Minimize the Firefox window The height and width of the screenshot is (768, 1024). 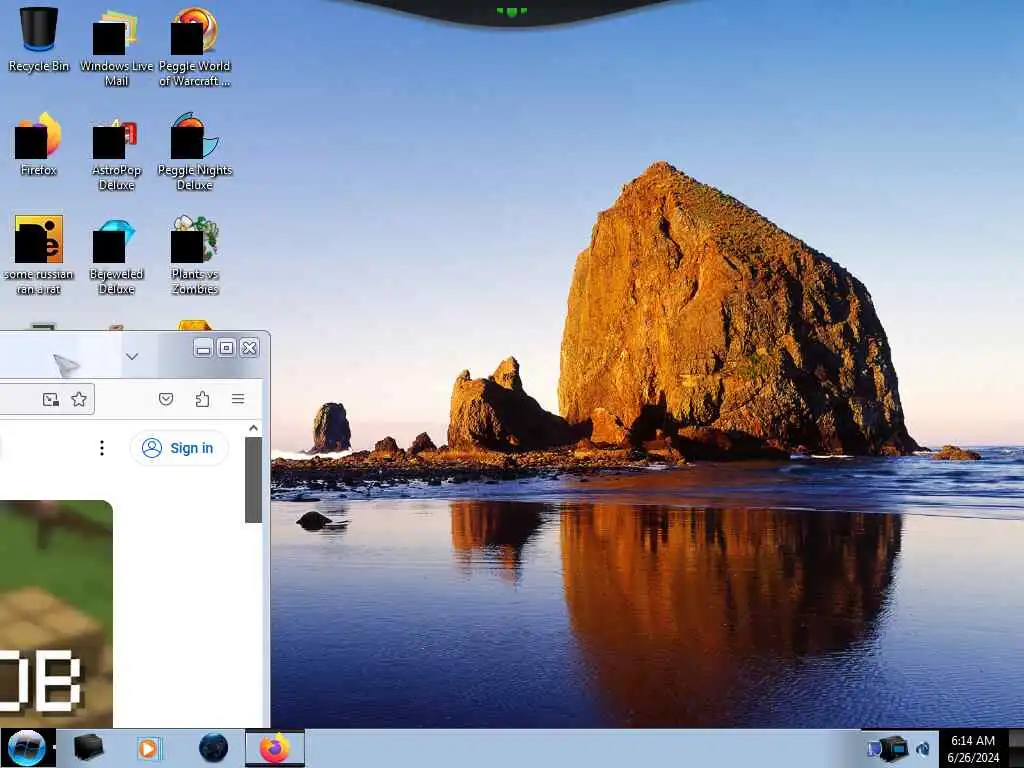(x=203, y=348)
